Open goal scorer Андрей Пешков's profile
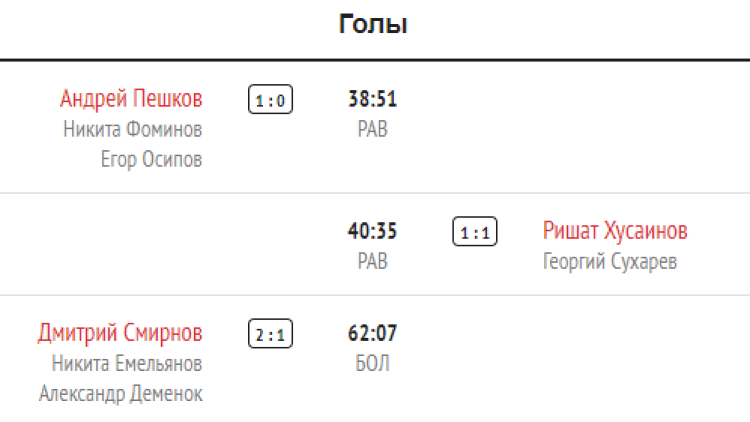 [131, 99]
